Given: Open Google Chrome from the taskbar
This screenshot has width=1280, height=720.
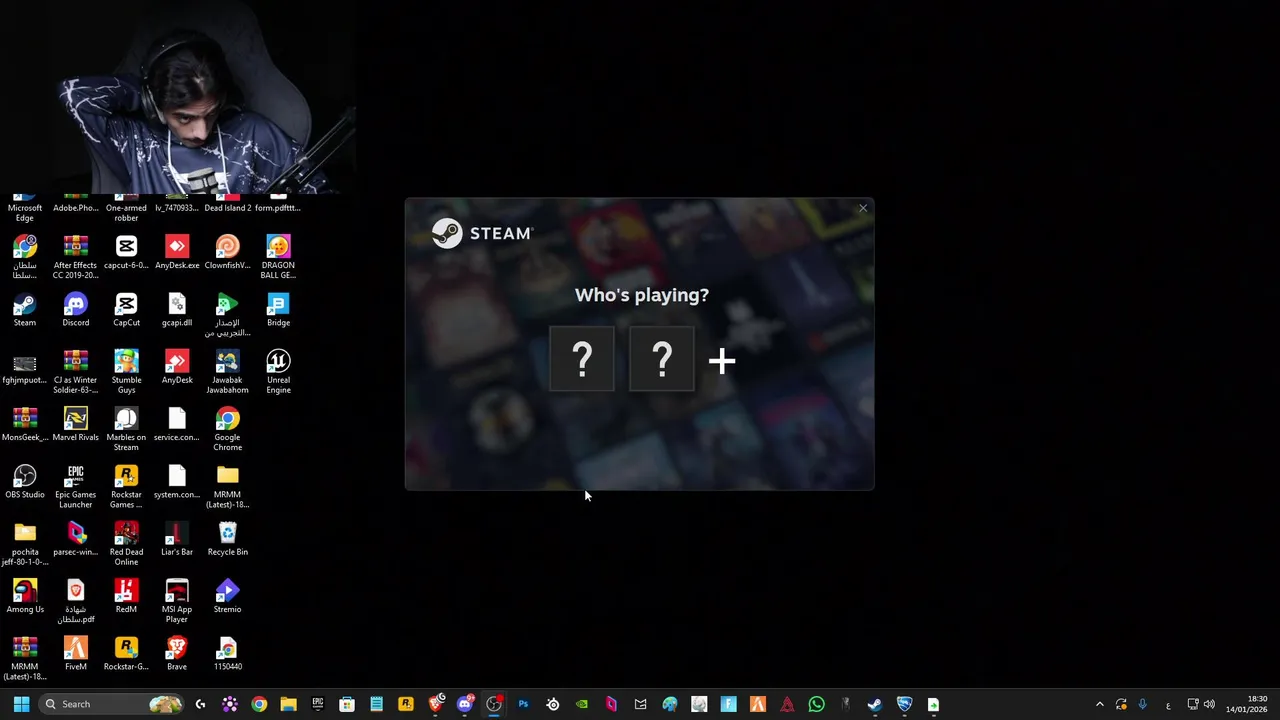Looking at the screenshot, I should pyautogui.click(x=259, y=704).
